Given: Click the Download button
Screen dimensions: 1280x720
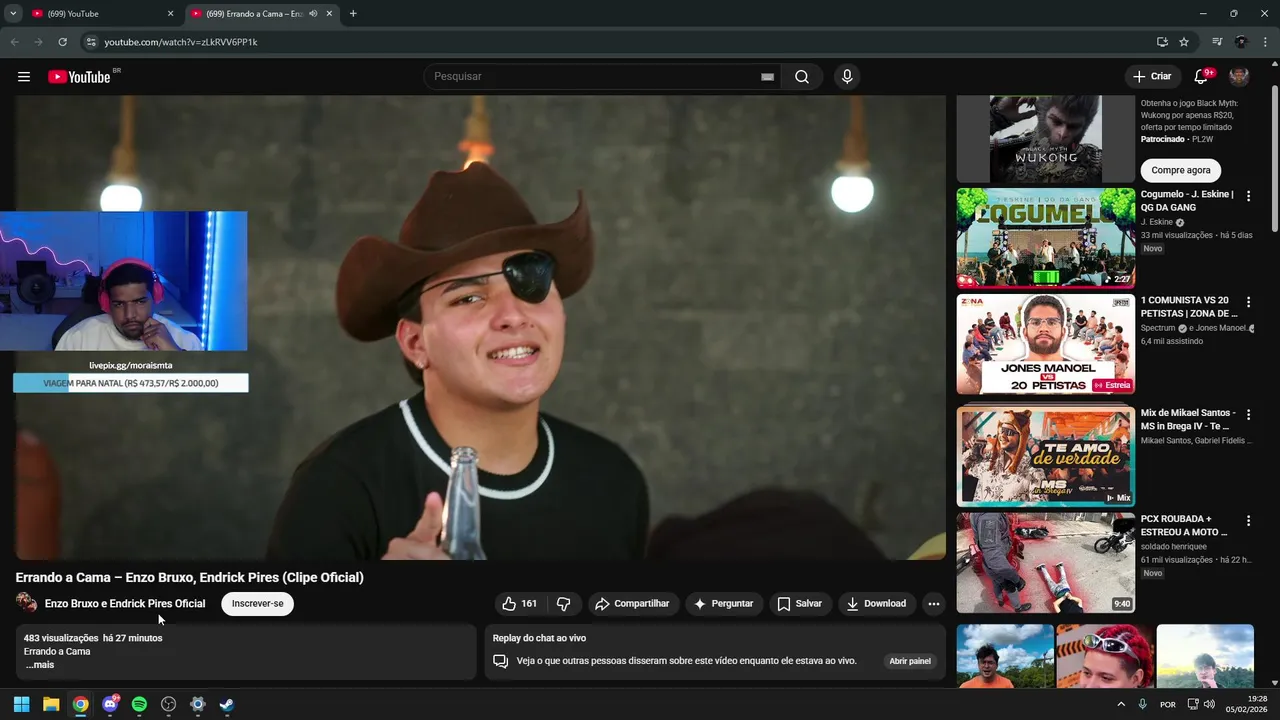Looking at the screenshot, I should (876, 604).
